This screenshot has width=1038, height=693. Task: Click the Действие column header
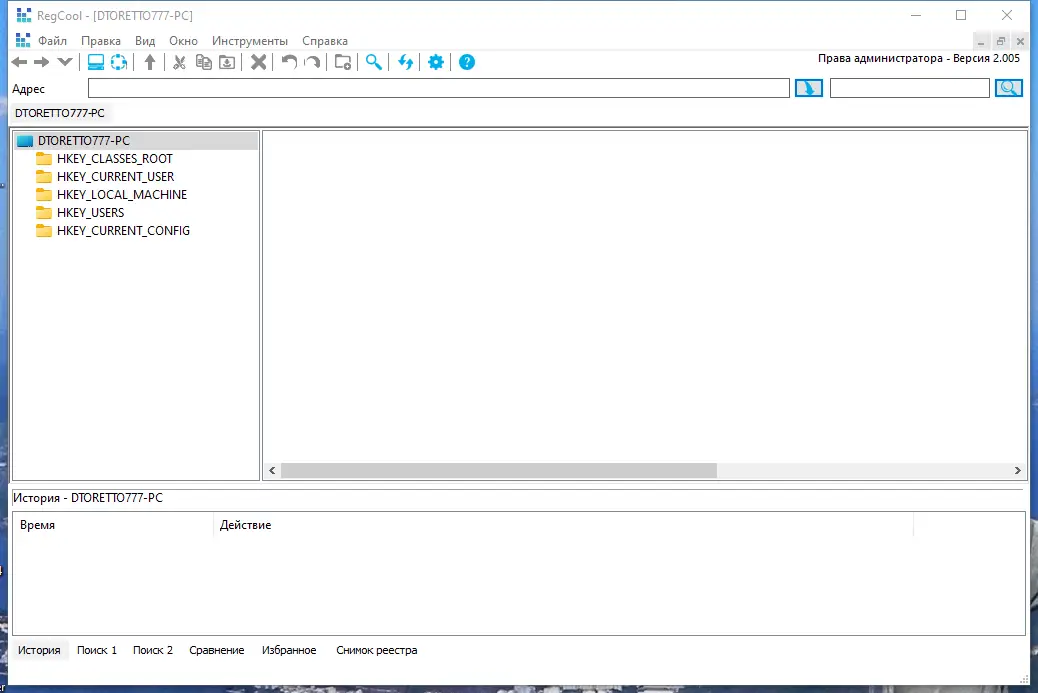click(563, 525)
